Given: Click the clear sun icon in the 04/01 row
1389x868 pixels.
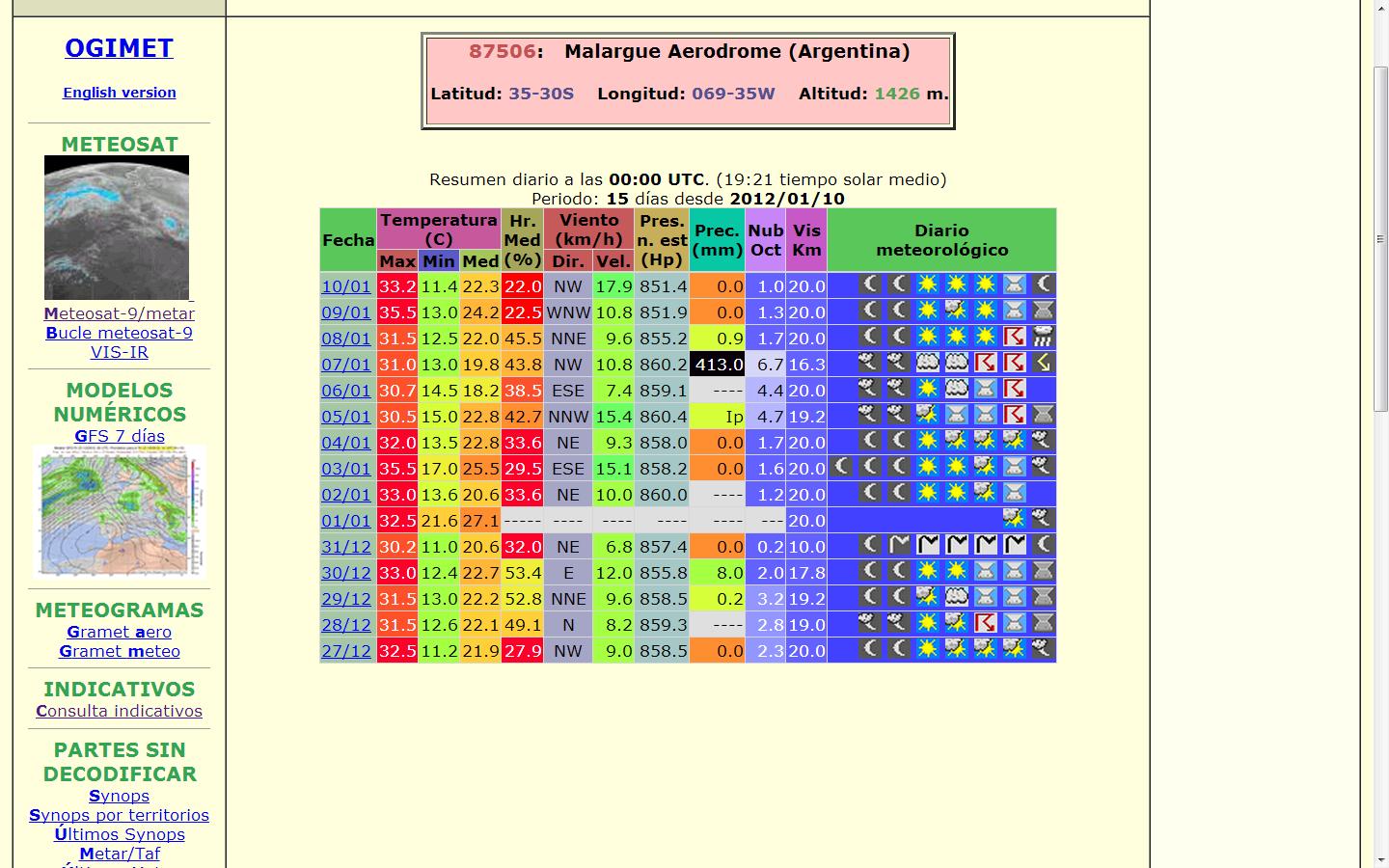Looking at the screenshot, I should click(927, 441).
